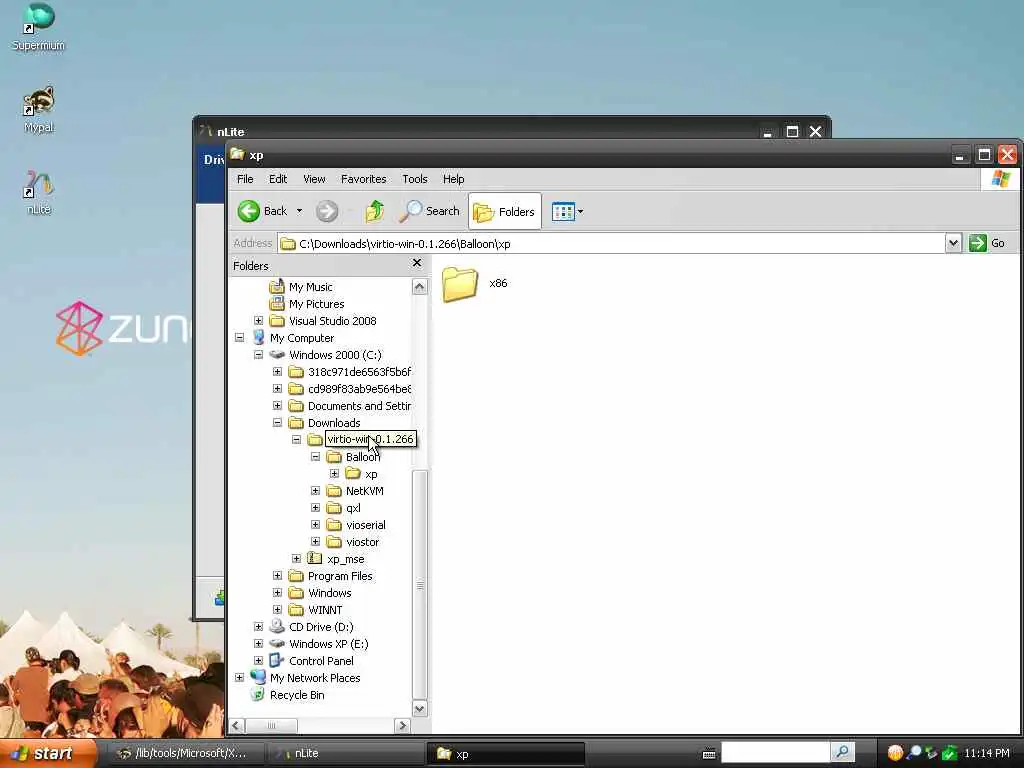1024x768 pixels.
Task: Open the Edit menu
Action: click(278, 179)
